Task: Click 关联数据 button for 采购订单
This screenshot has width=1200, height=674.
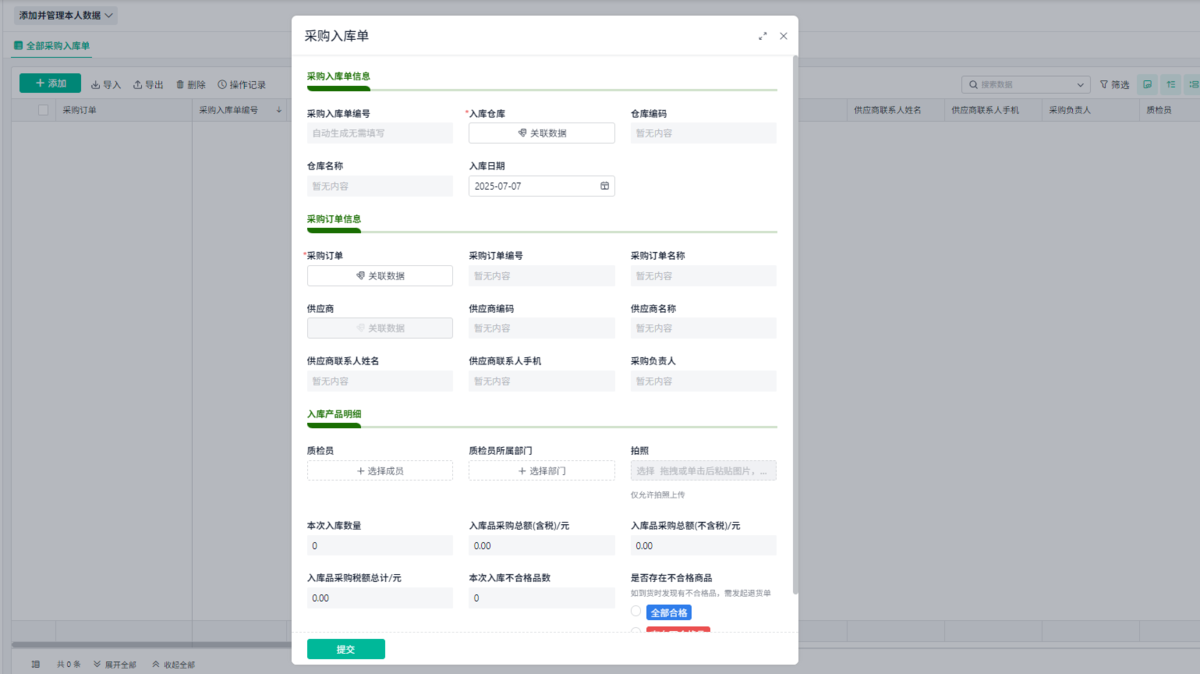Action: [x=380, y=276]
